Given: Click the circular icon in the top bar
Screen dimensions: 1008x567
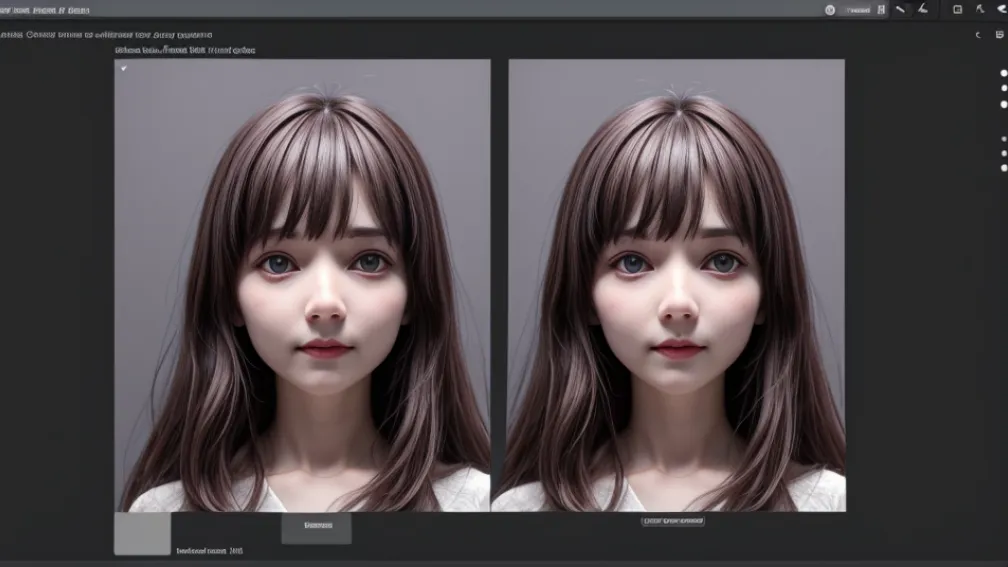Looking at the screenshot, I should pyautogui.click(x=830, y=10).
